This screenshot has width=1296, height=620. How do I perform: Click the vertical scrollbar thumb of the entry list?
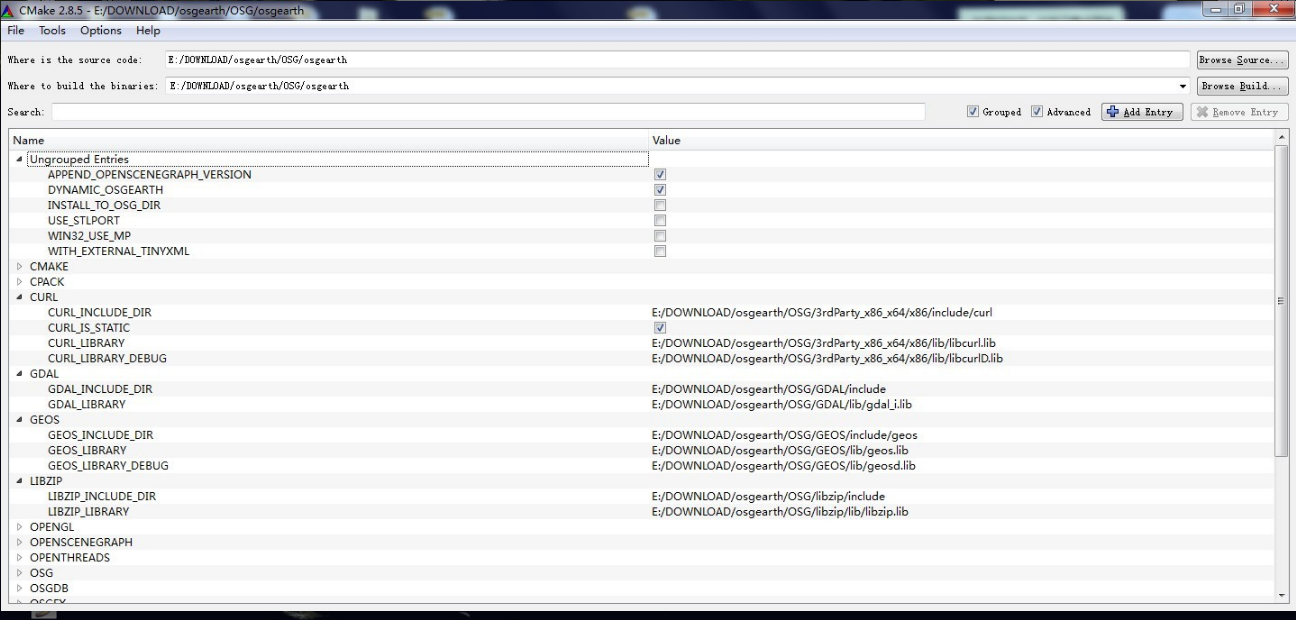point(1283,301)
